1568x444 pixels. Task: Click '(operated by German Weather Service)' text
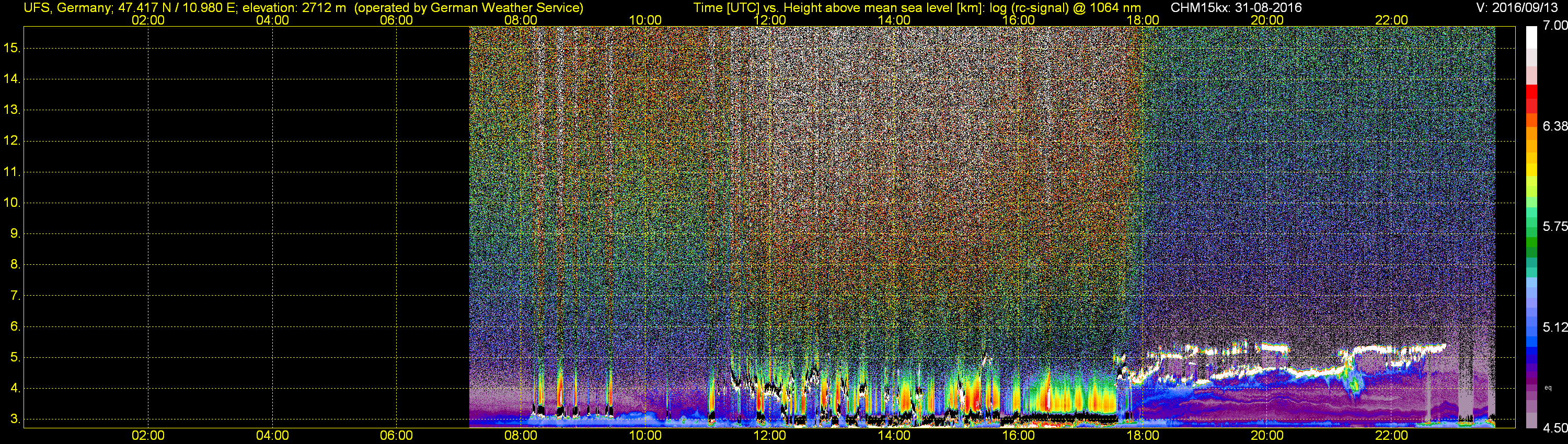(469, 7)
